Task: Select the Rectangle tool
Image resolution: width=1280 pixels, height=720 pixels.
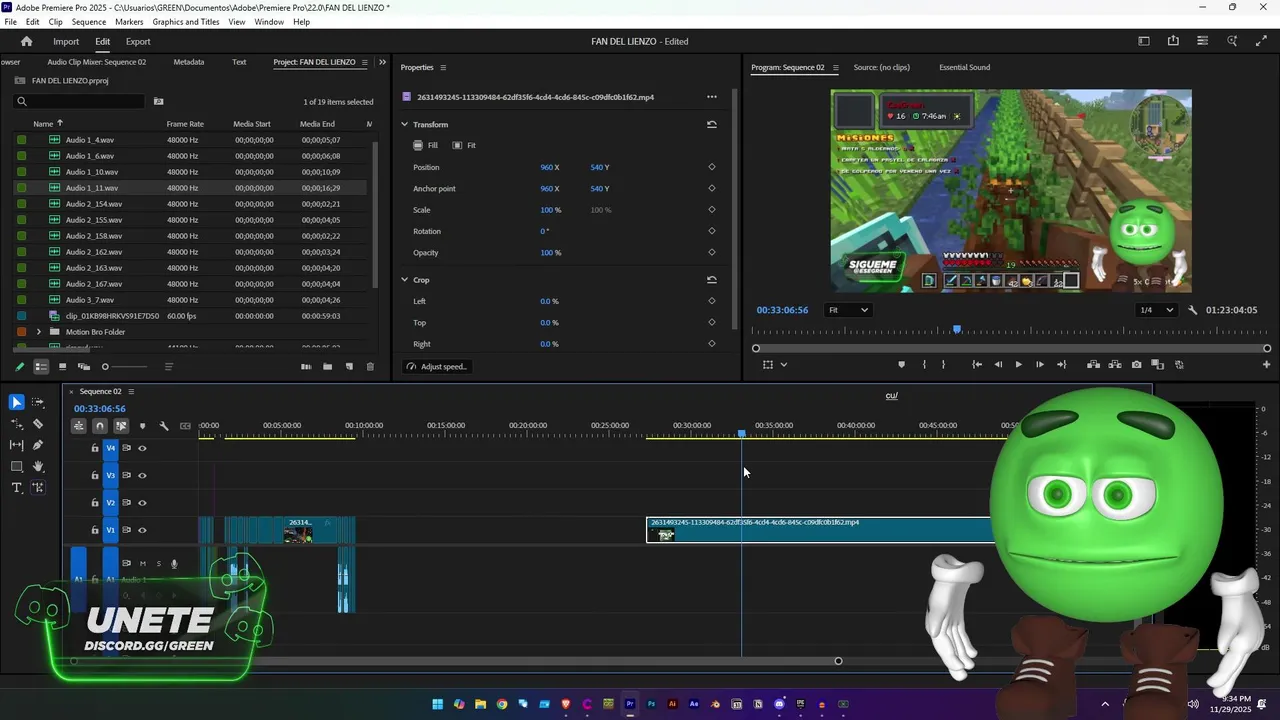Action: pyautogui.click(x=17, y=467)
